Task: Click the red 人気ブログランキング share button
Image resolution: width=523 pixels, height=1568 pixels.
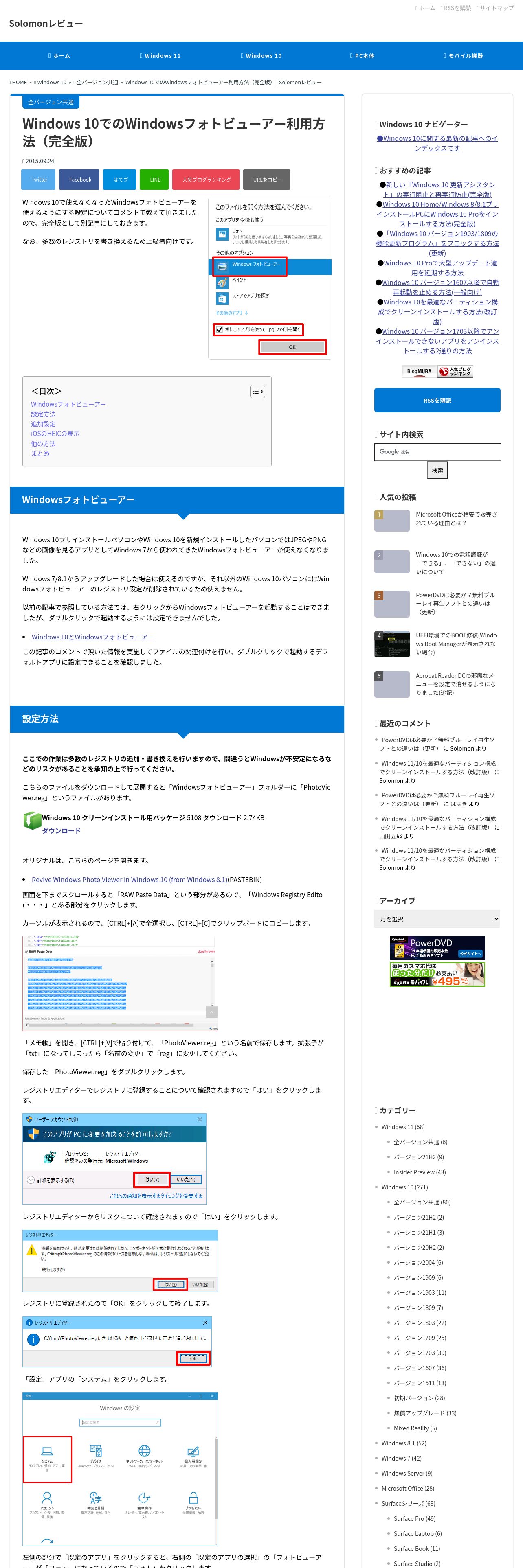Action: [207, 180]
